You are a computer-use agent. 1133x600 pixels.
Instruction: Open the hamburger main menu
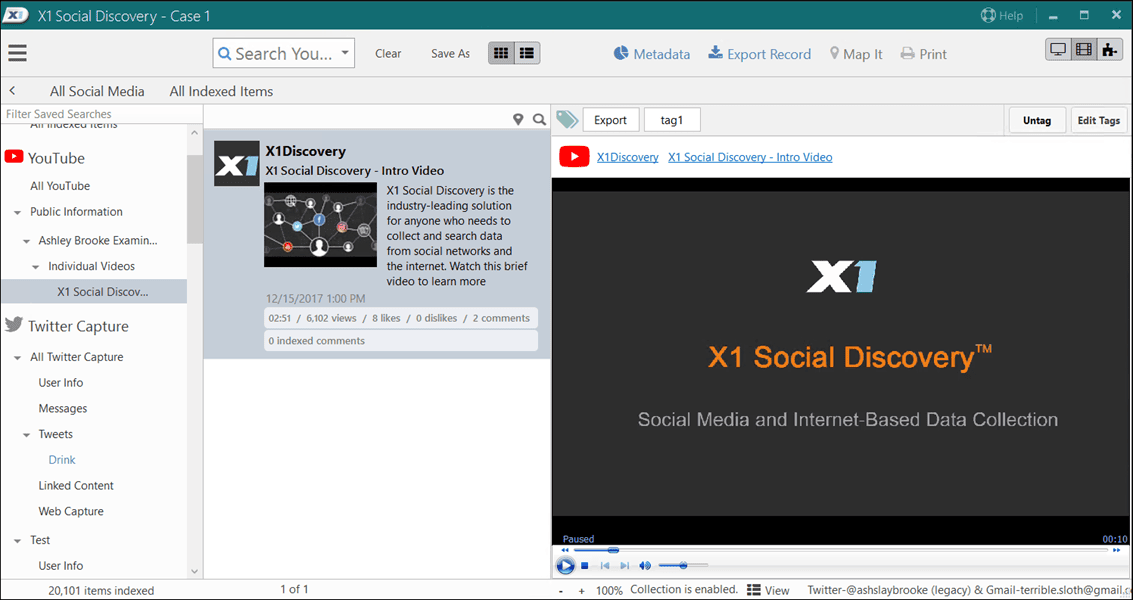(17, 54)
